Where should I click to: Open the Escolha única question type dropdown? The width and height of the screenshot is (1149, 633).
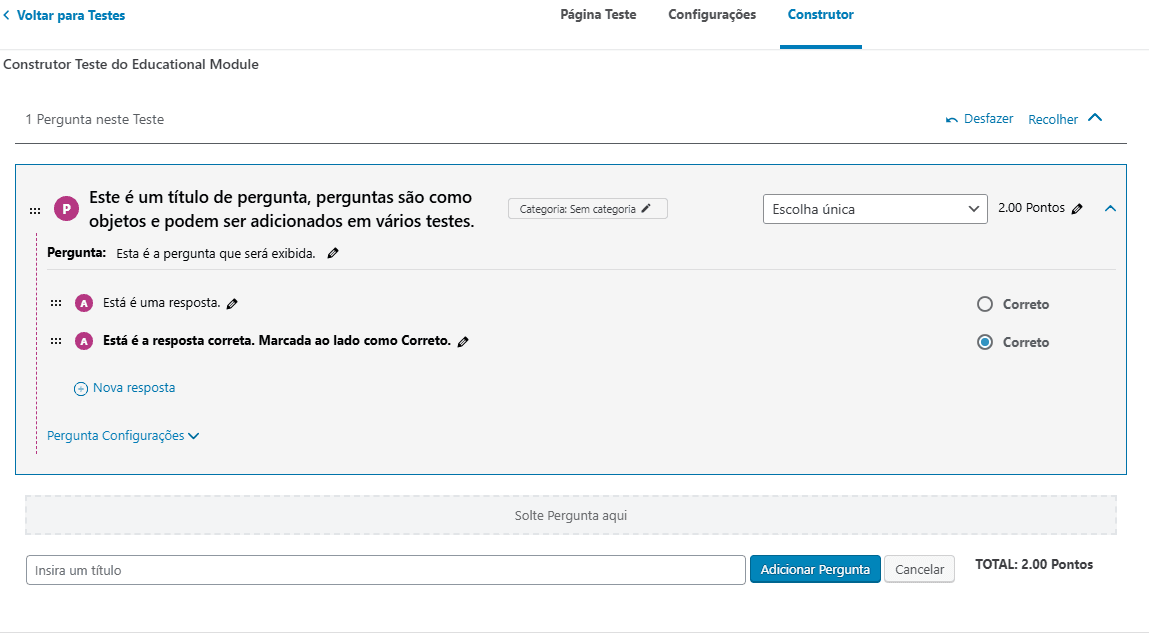(x=875, y=209)
